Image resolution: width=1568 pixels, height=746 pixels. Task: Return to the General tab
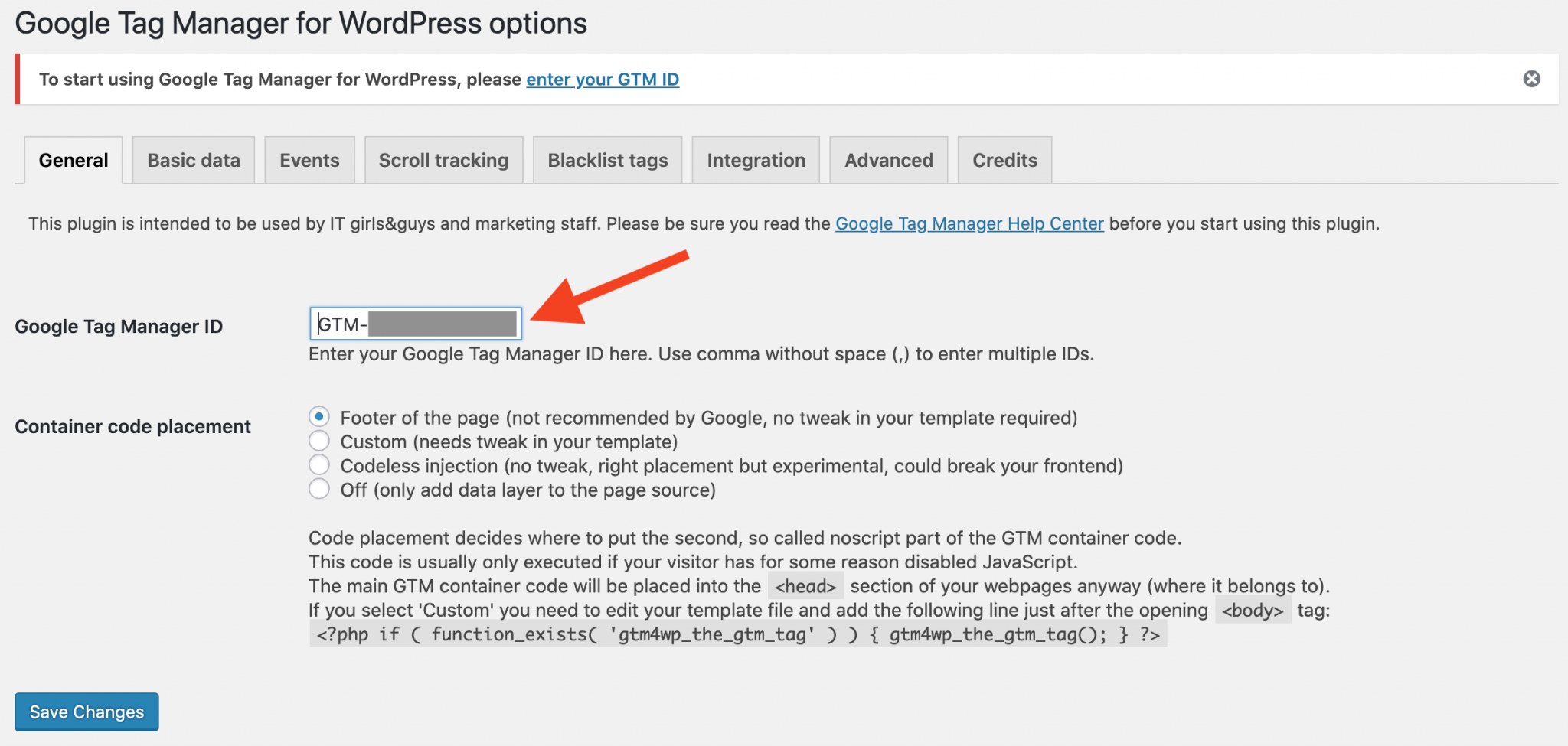[x=73, y=160]
